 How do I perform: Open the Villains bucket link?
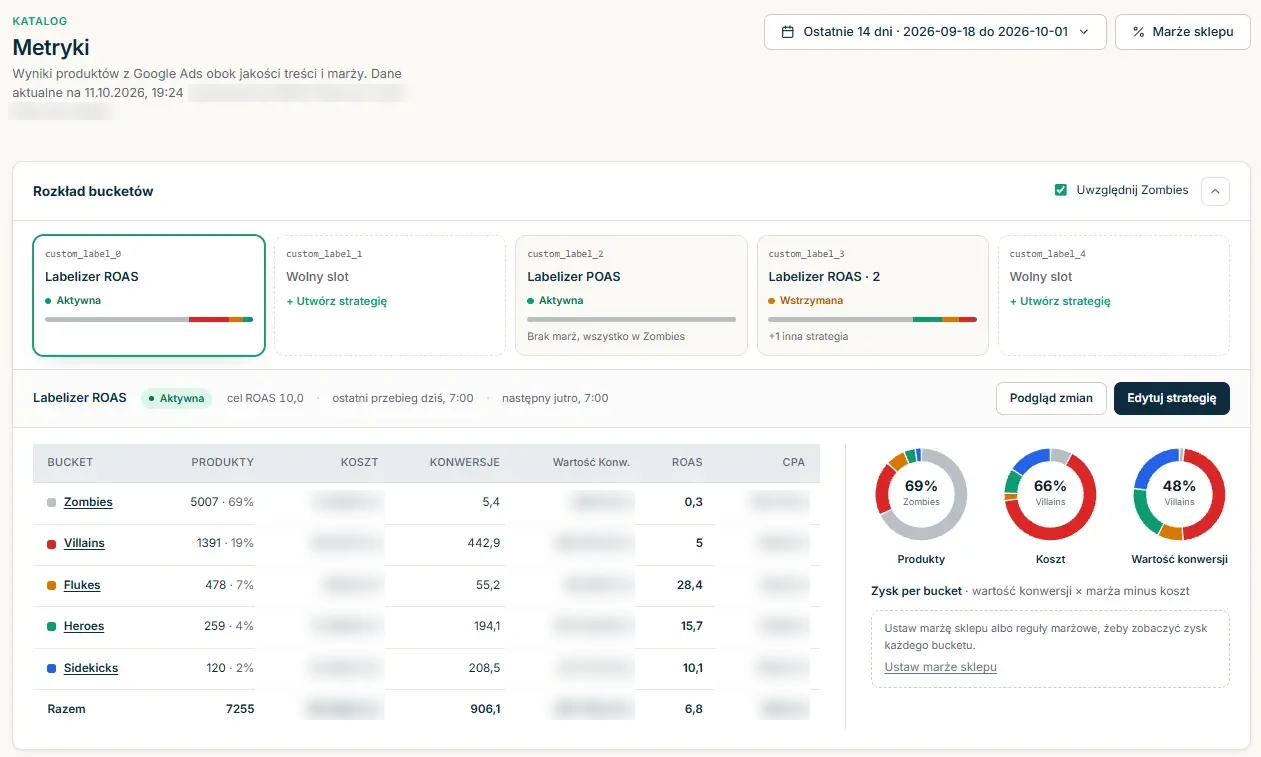(x=84, y=543)
